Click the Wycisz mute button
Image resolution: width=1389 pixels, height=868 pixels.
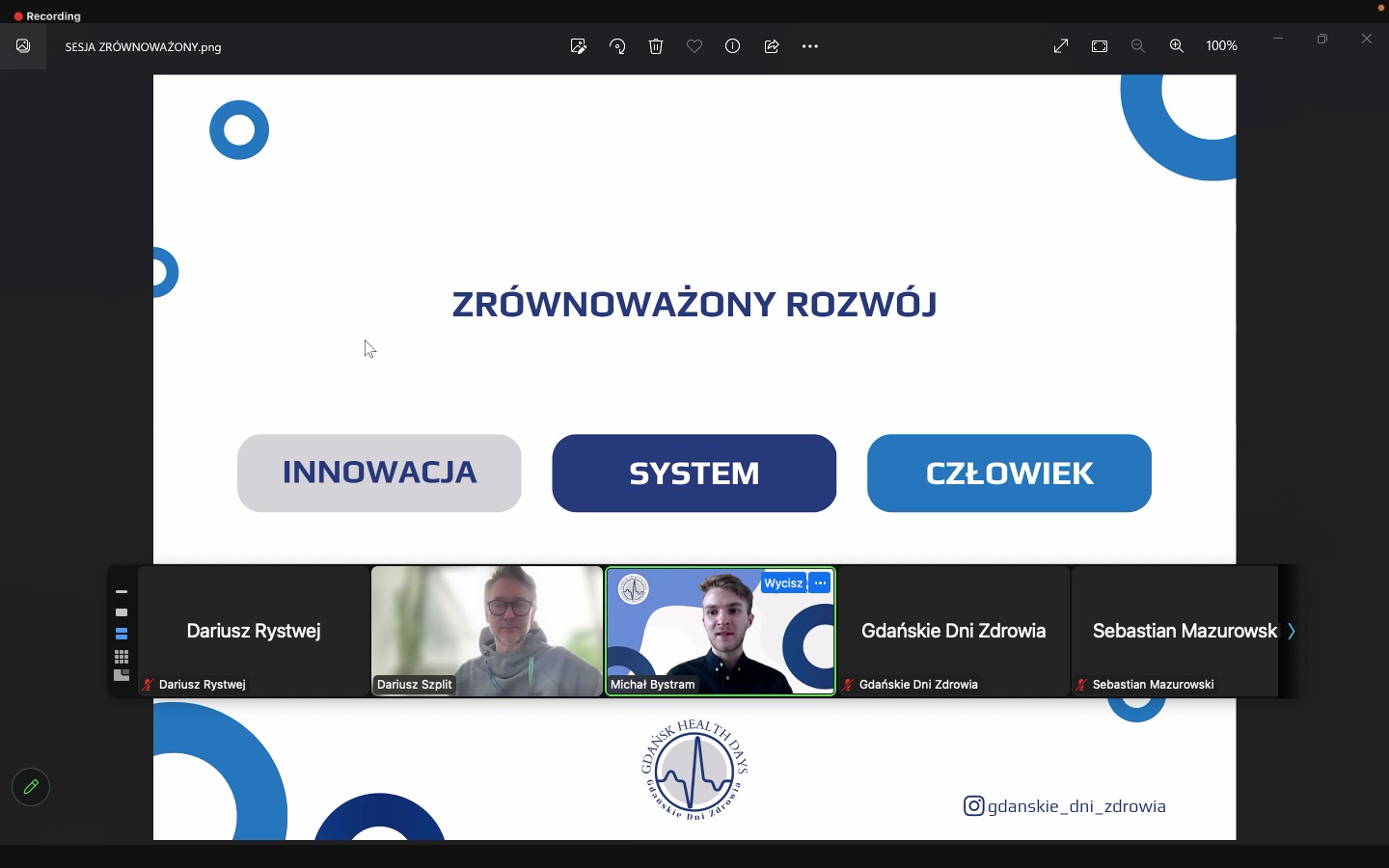783,583
